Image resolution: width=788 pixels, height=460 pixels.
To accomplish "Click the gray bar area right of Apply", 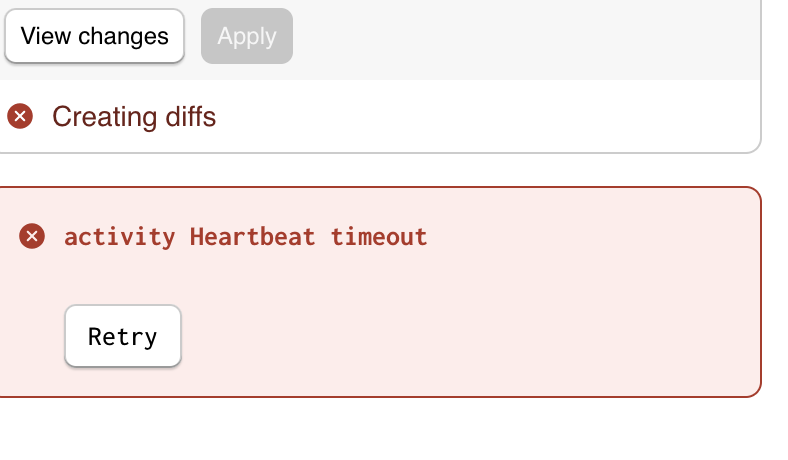I will point(523,36).
